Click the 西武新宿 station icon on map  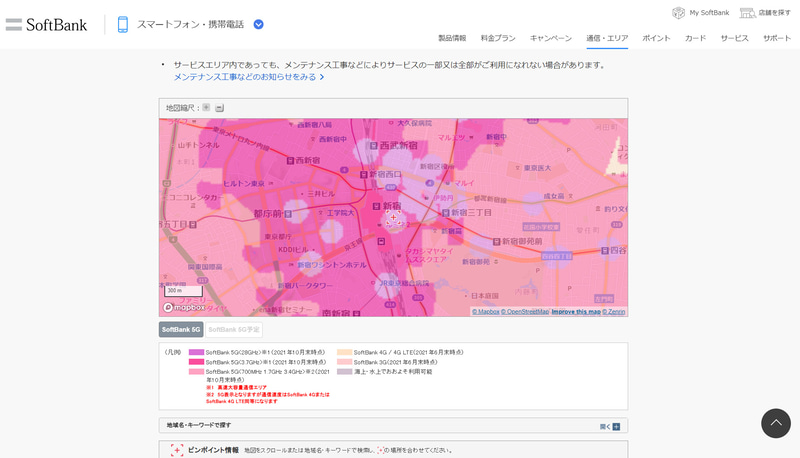(373, 146)
